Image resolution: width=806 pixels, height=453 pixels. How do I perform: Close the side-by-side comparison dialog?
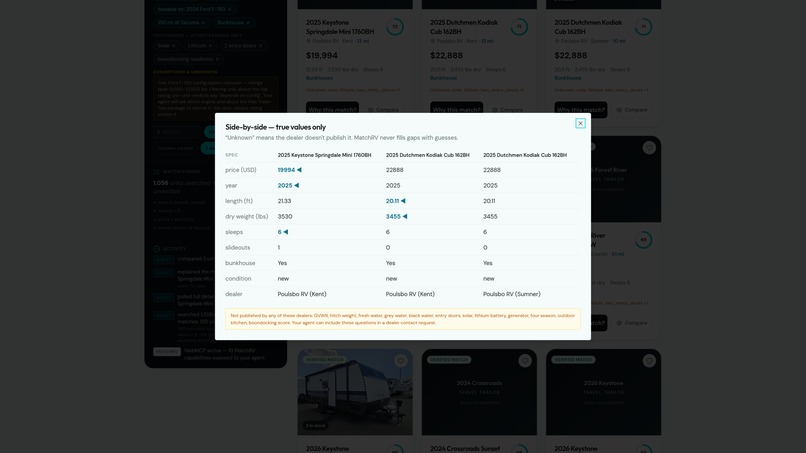[x=580, y=123]
